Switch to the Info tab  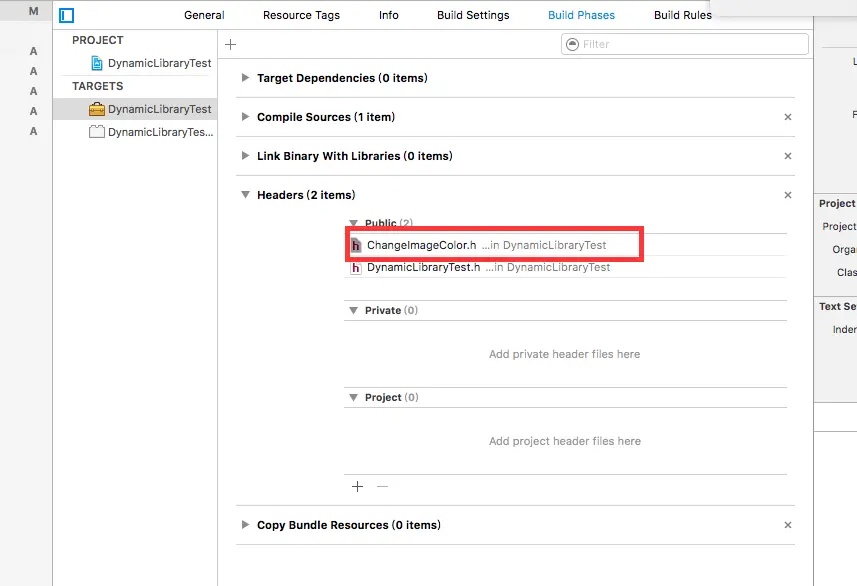pyautogui.click(x=389, y=15)
